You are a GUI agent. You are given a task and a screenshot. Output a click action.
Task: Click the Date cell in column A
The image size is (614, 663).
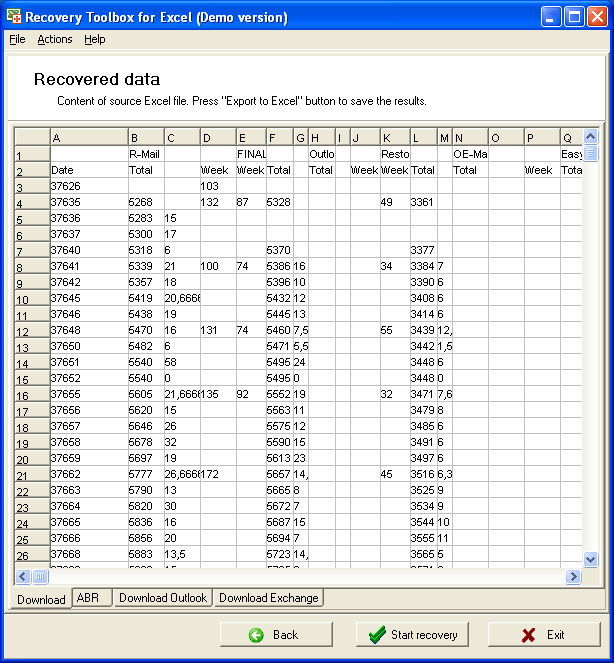[x=89, y=170]
